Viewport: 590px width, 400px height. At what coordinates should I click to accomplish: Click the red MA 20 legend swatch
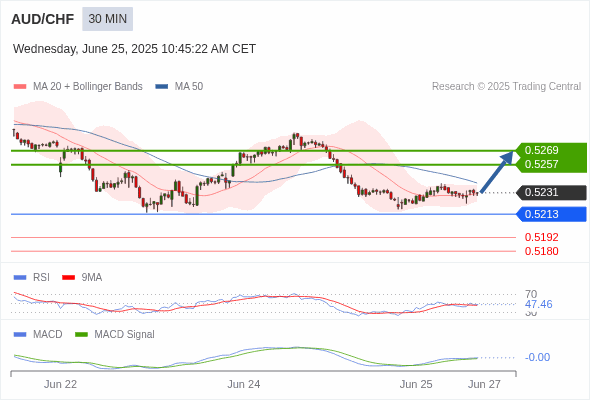pos(20,87)
